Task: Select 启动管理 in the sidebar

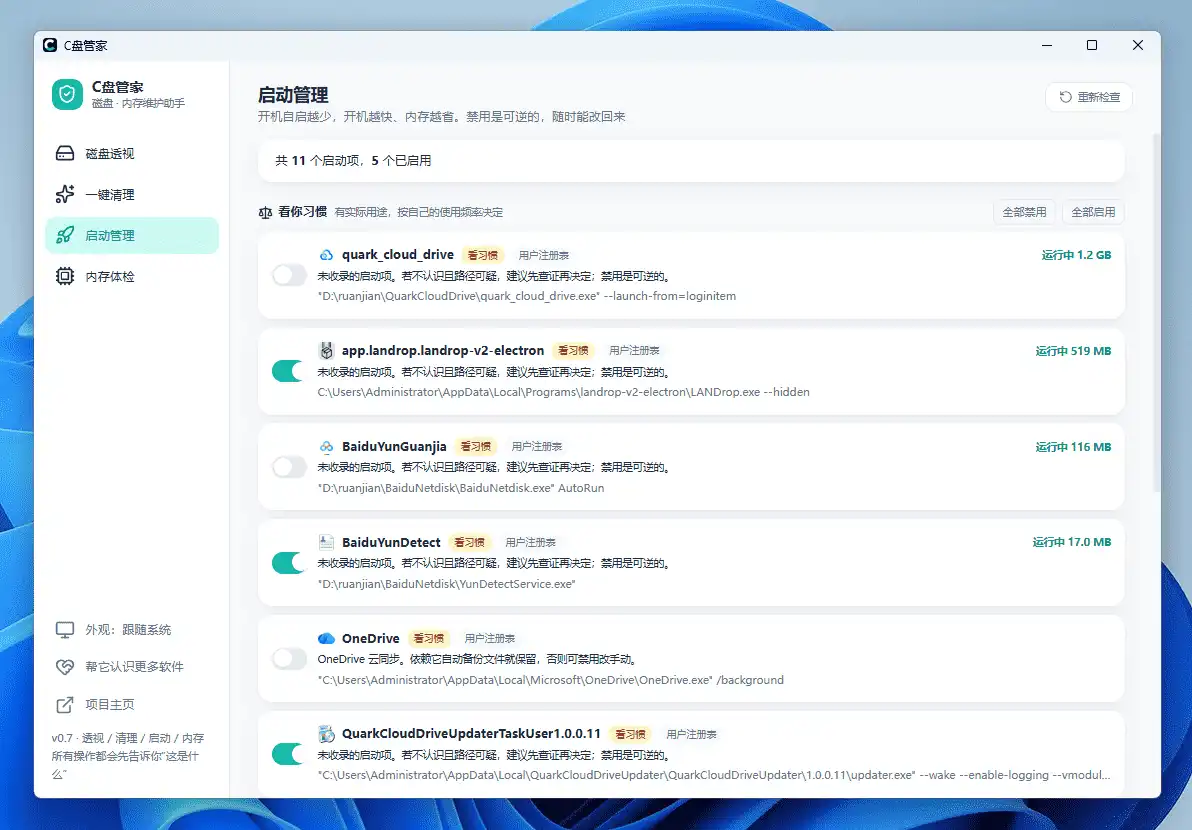Action: [132, 236]
